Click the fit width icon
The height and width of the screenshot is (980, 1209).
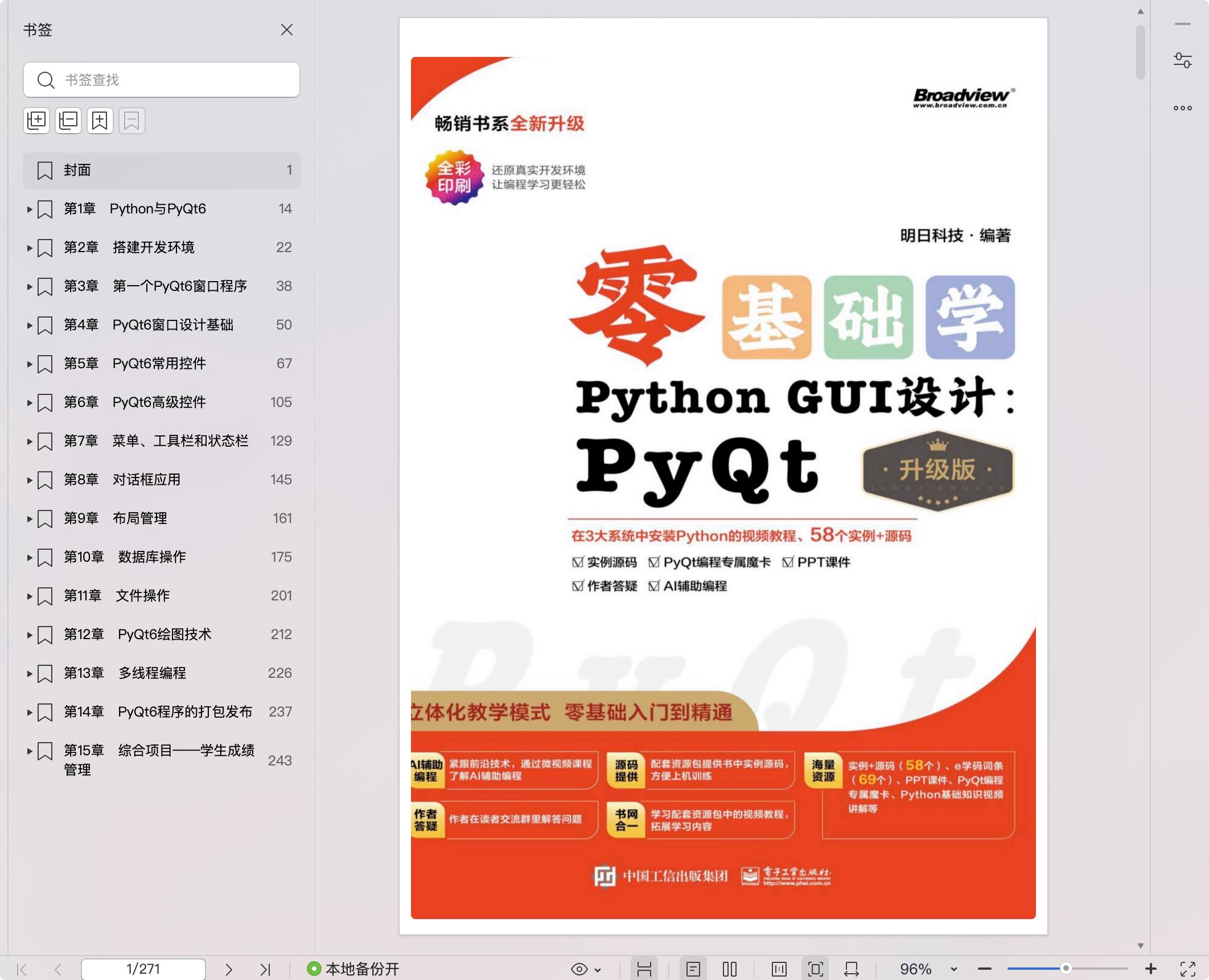(x=852, y=969)
